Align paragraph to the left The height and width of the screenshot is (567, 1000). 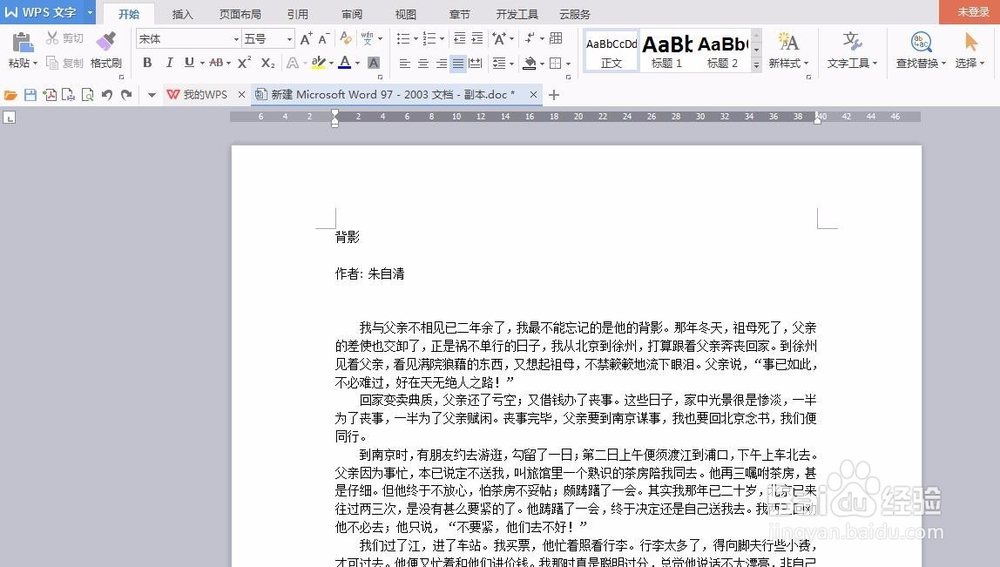point(404,63)
